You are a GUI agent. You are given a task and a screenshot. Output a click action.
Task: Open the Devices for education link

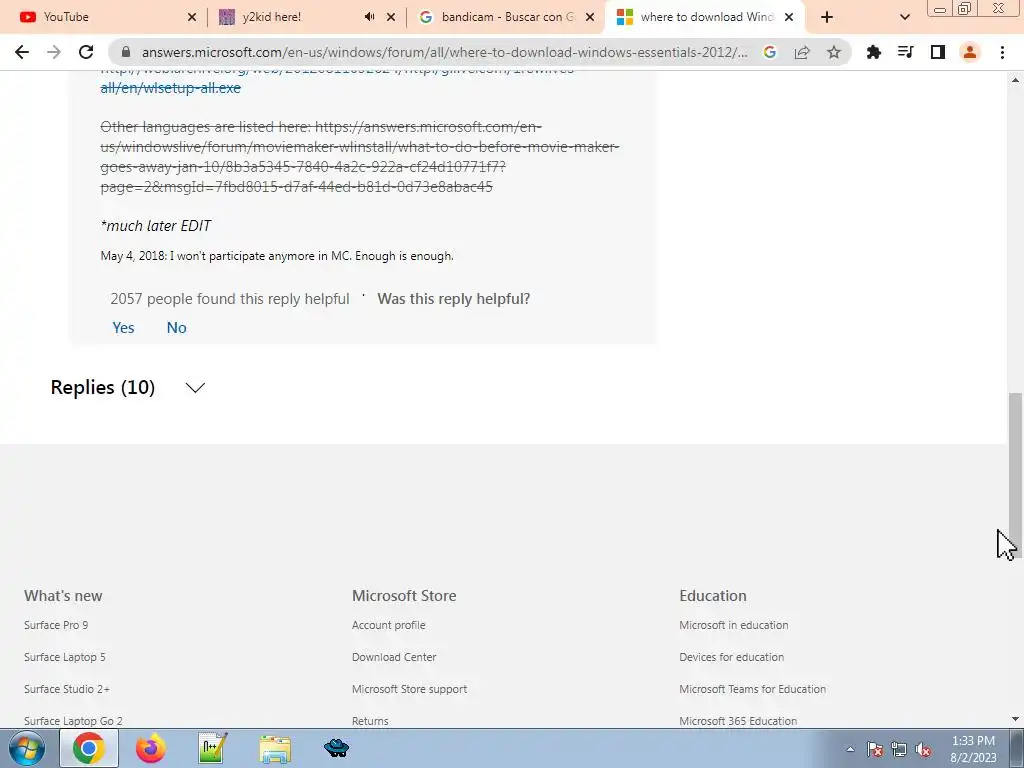731,657
